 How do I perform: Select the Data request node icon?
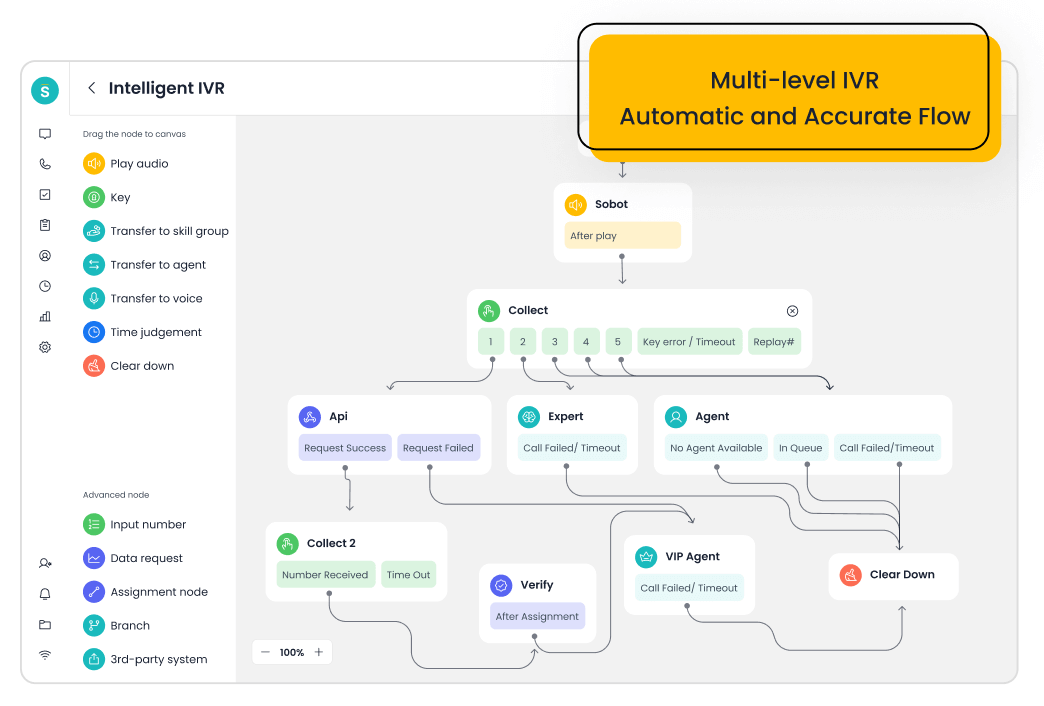(92, 558)
